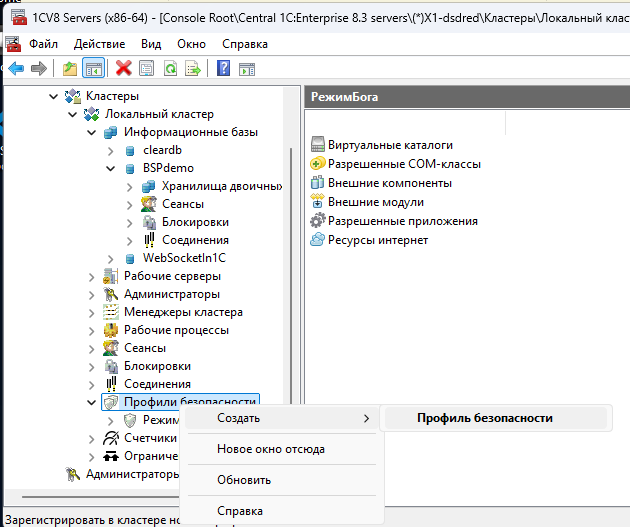
Task: Click the cleardb database icon
Action: pos(130,151)
